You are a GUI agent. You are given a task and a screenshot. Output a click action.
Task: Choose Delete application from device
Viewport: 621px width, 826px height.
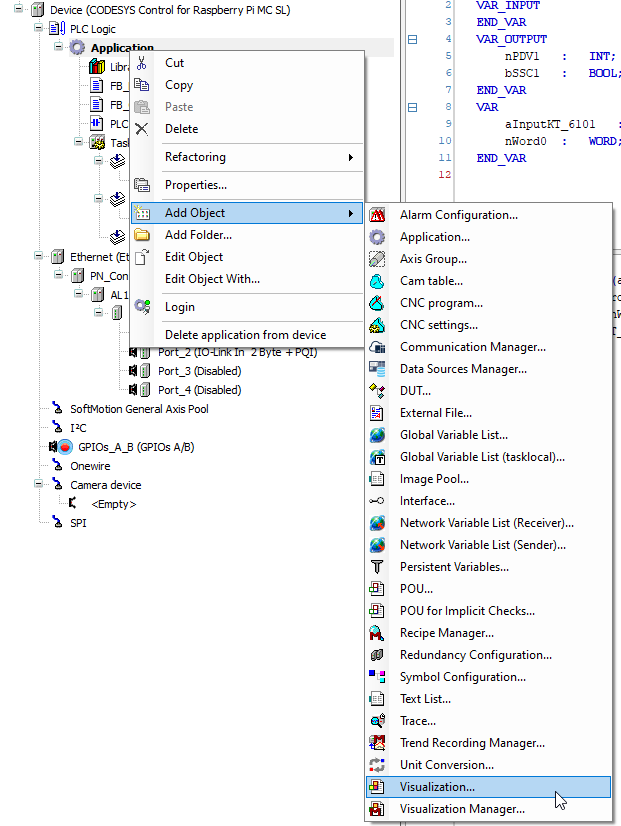point(247,335)
